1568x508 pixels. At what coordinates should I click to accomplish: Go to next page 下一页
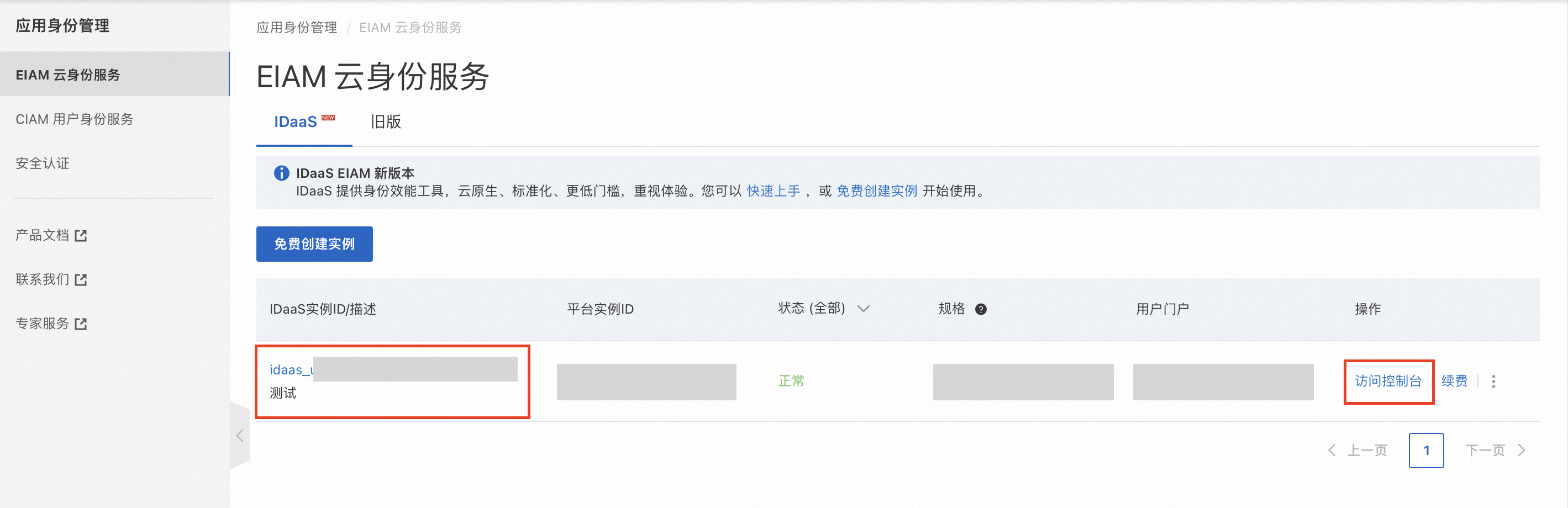click(x=1495, y=450)
